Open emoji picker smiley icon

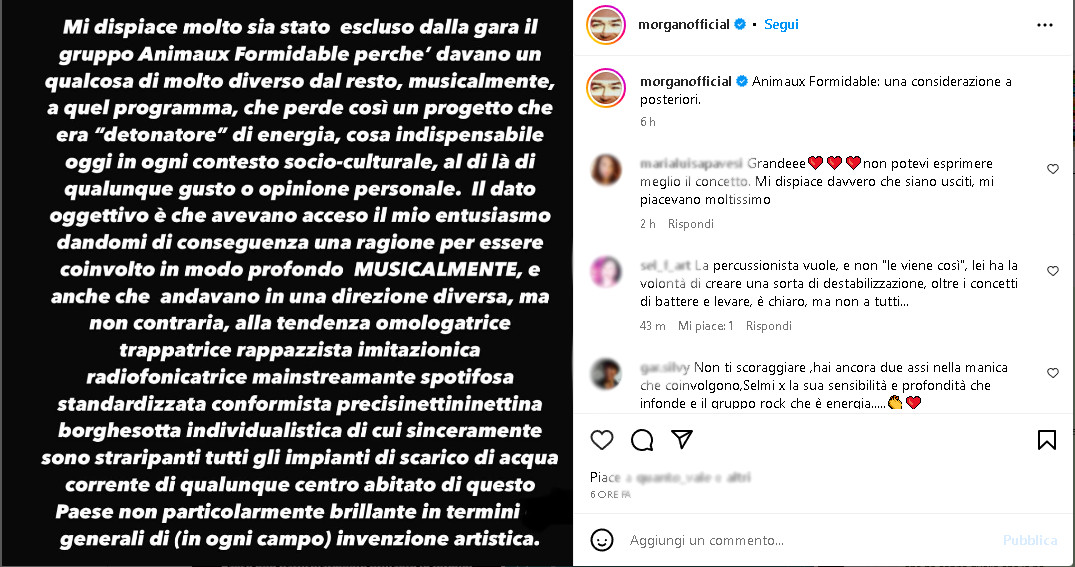click(x=602, y=540)
